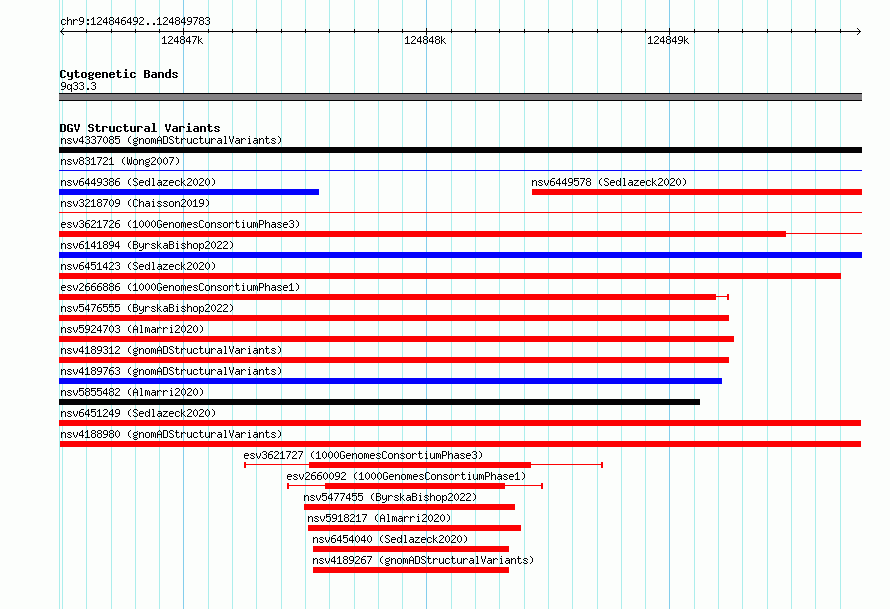Click the nsv4188980 red variant bar
The height and width of the screenshot is (609, 890).
click(460, 444)
